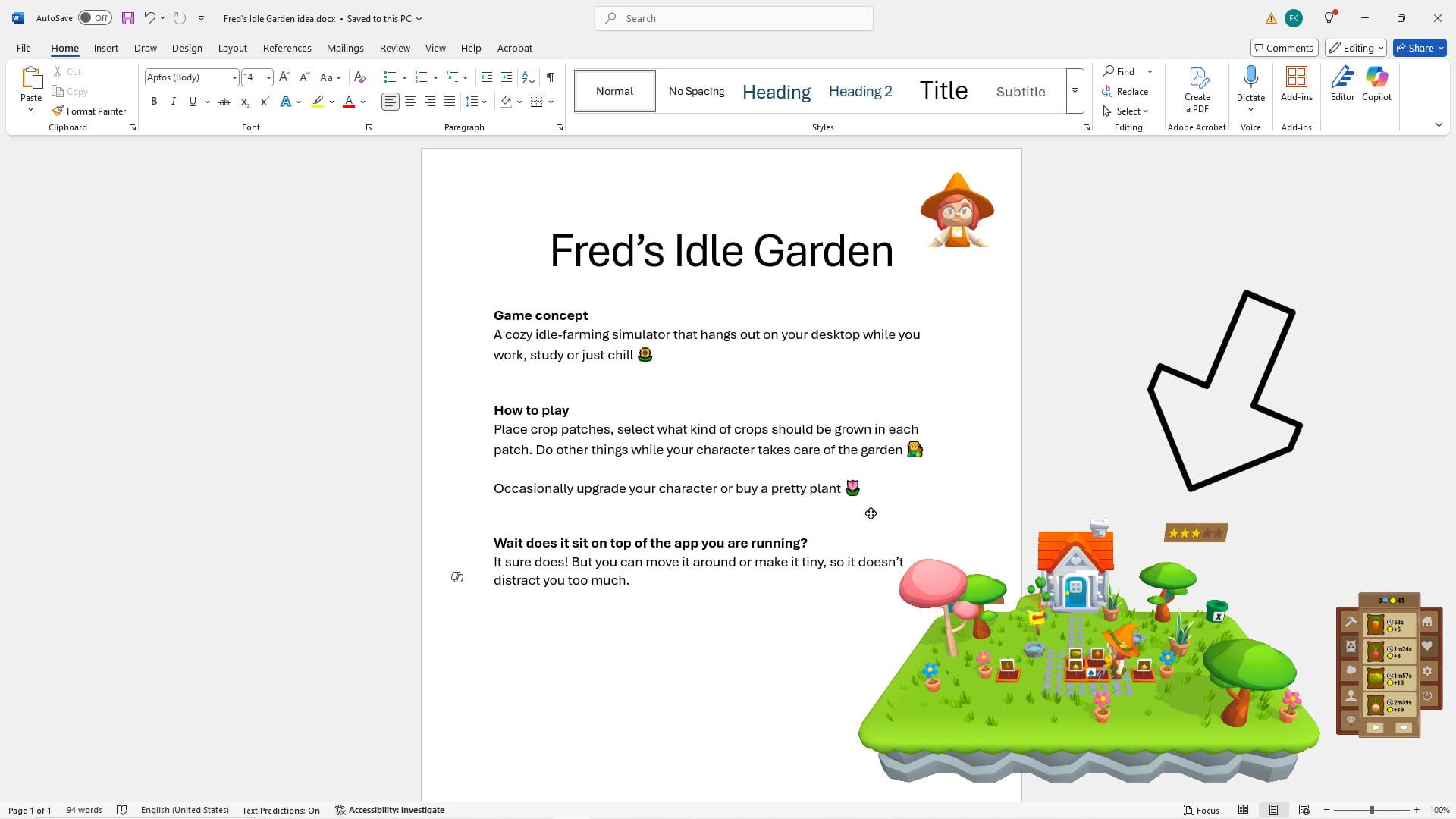Screen dimensions: 1456x819
Task: Open the Editor proofing tool
Action: [1341, 84]
